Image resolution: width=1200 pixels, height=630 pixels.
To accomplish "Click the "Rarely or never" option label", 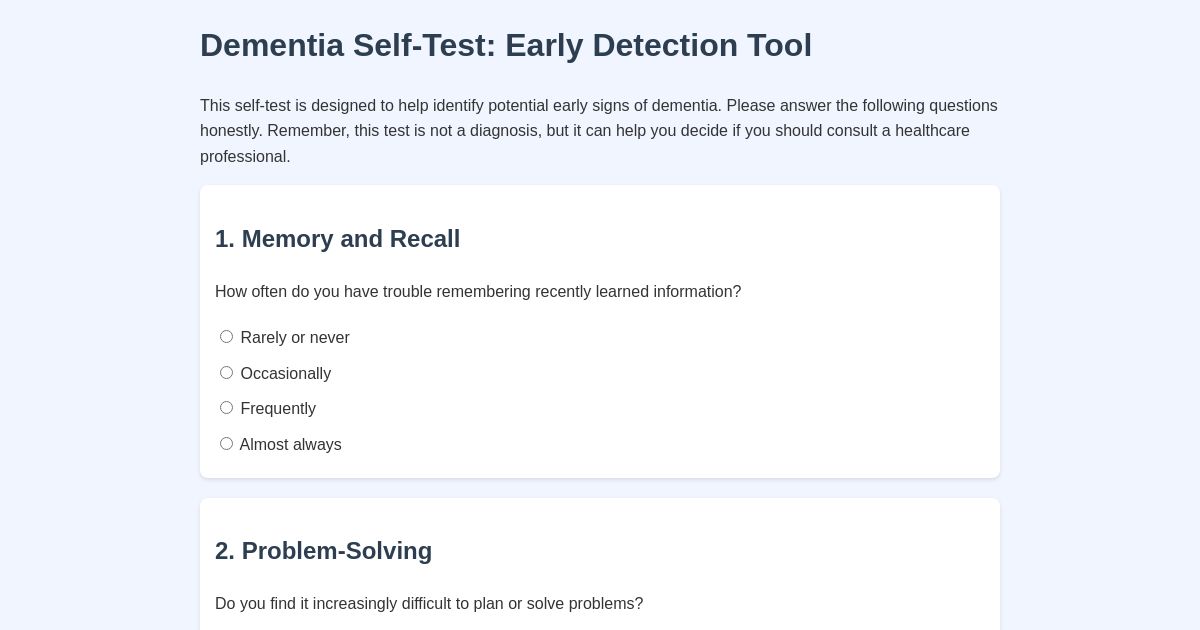I will click(295, 338).
